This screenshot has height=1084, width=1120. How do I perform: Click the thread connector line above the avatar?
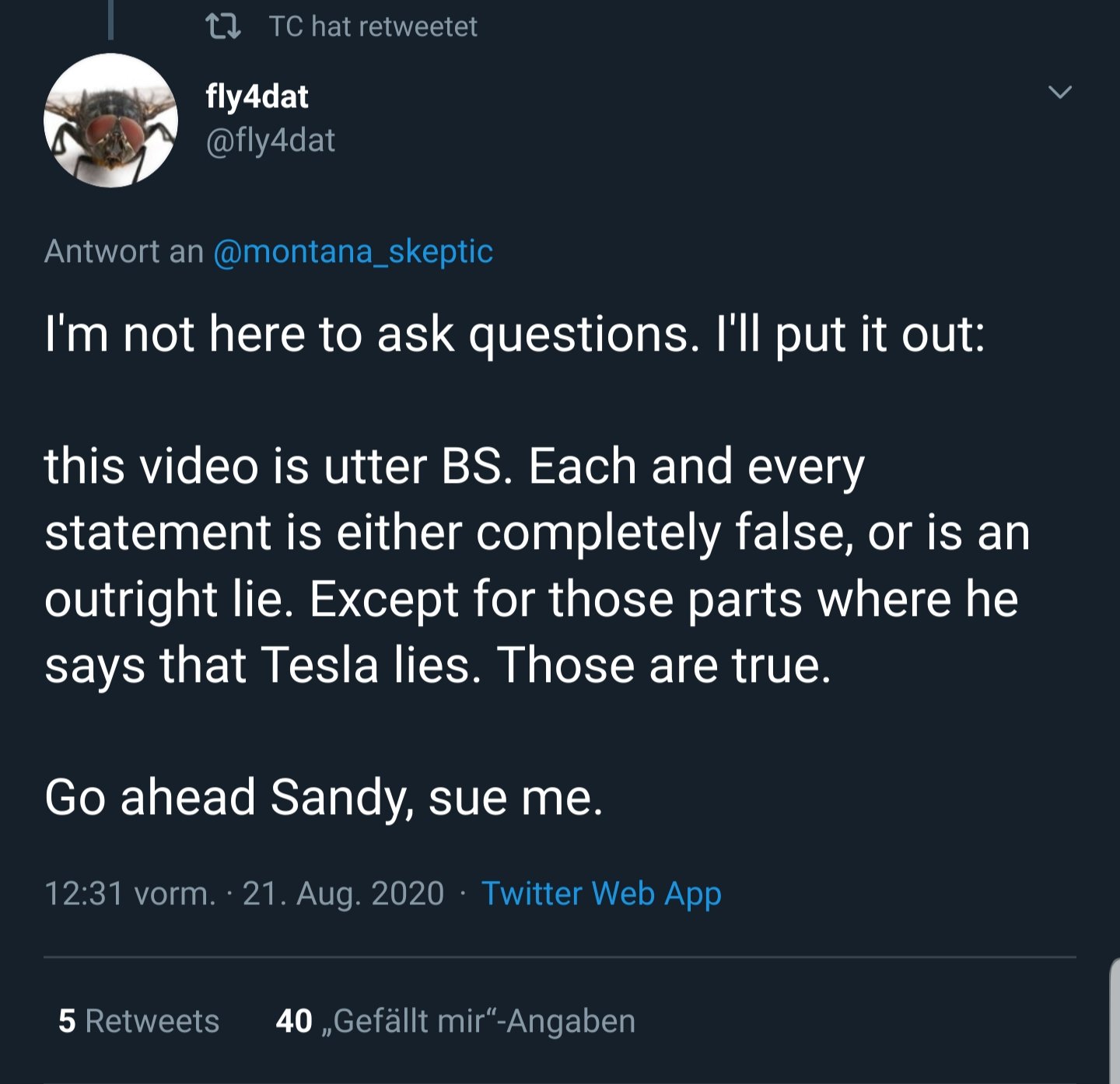(x=110, y=19)
